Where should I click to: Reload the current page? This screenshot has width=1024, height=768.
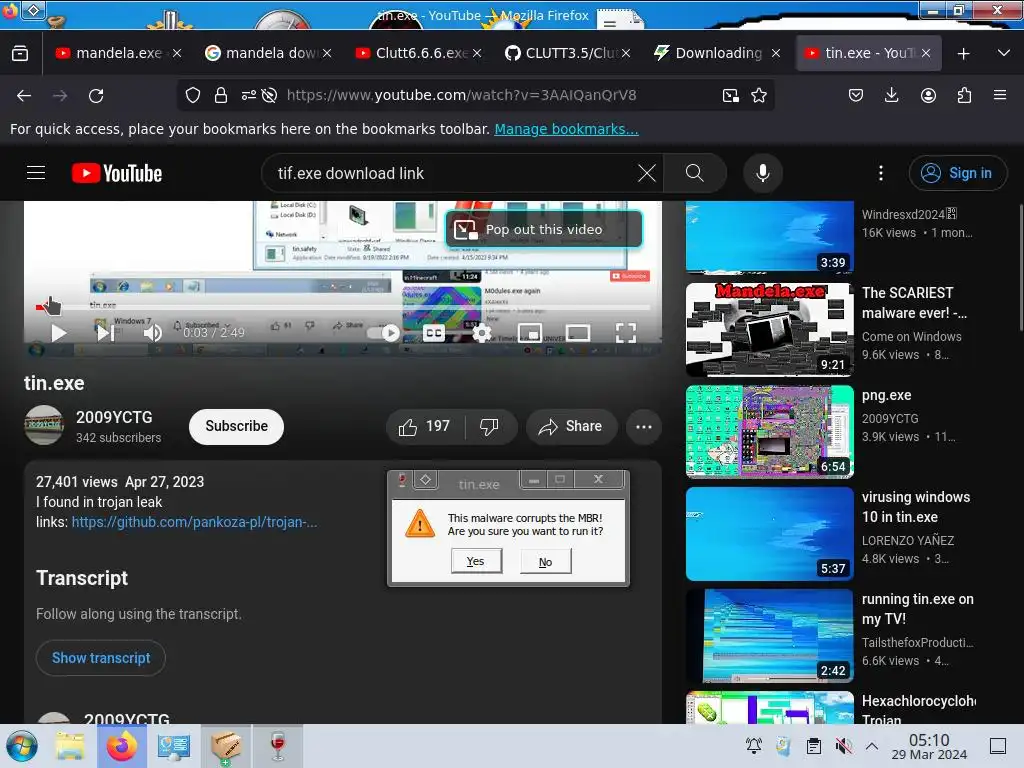coord(96,96)
